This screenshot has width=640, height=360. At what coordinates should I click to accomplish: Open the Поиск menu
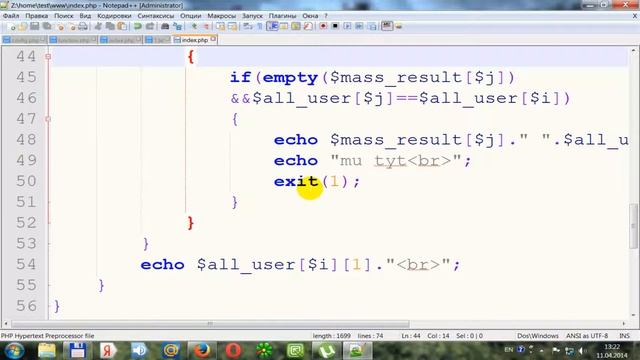(x=64, y=16)
